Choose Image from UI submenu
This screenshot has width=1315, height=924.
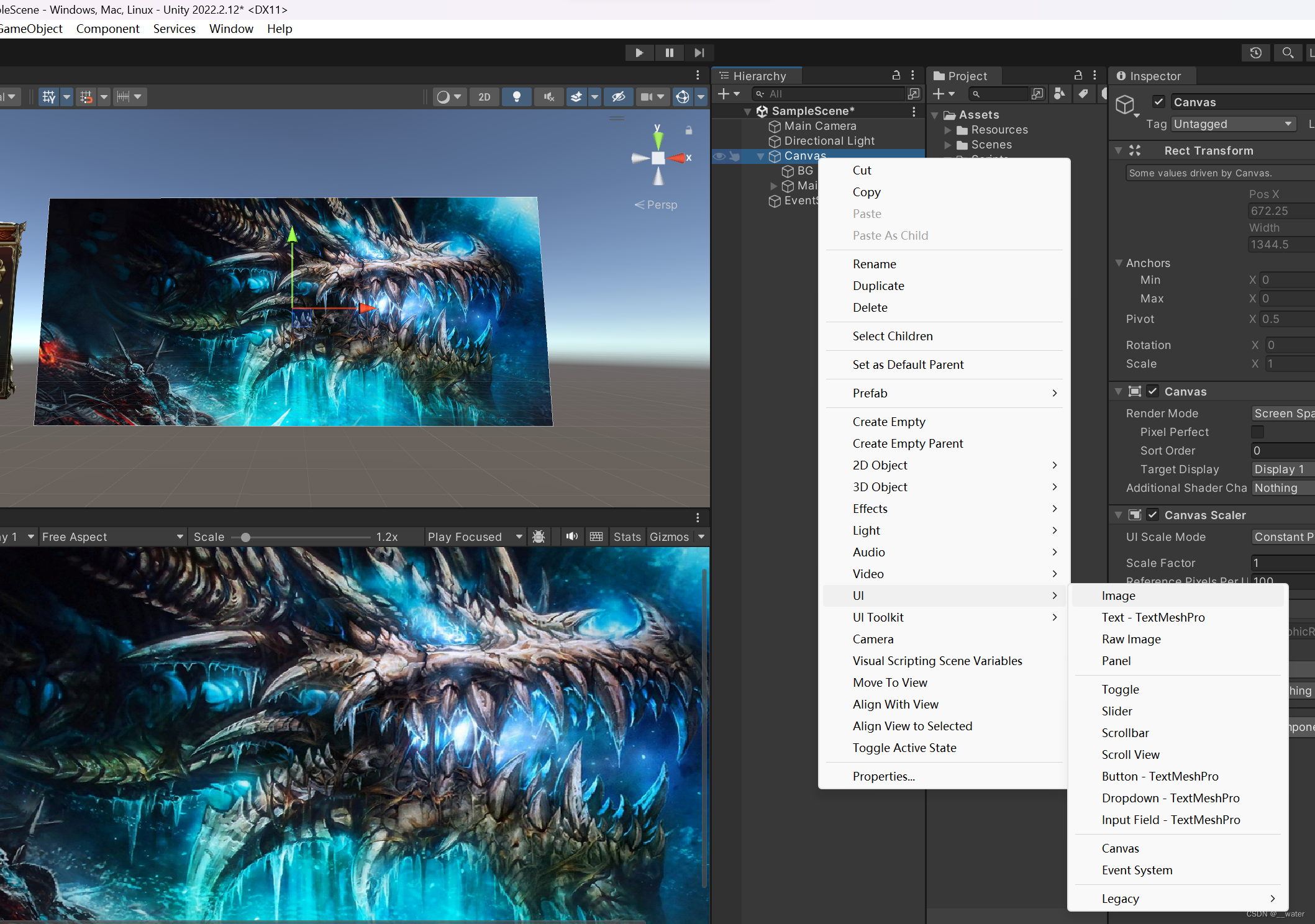(1178, 596)
